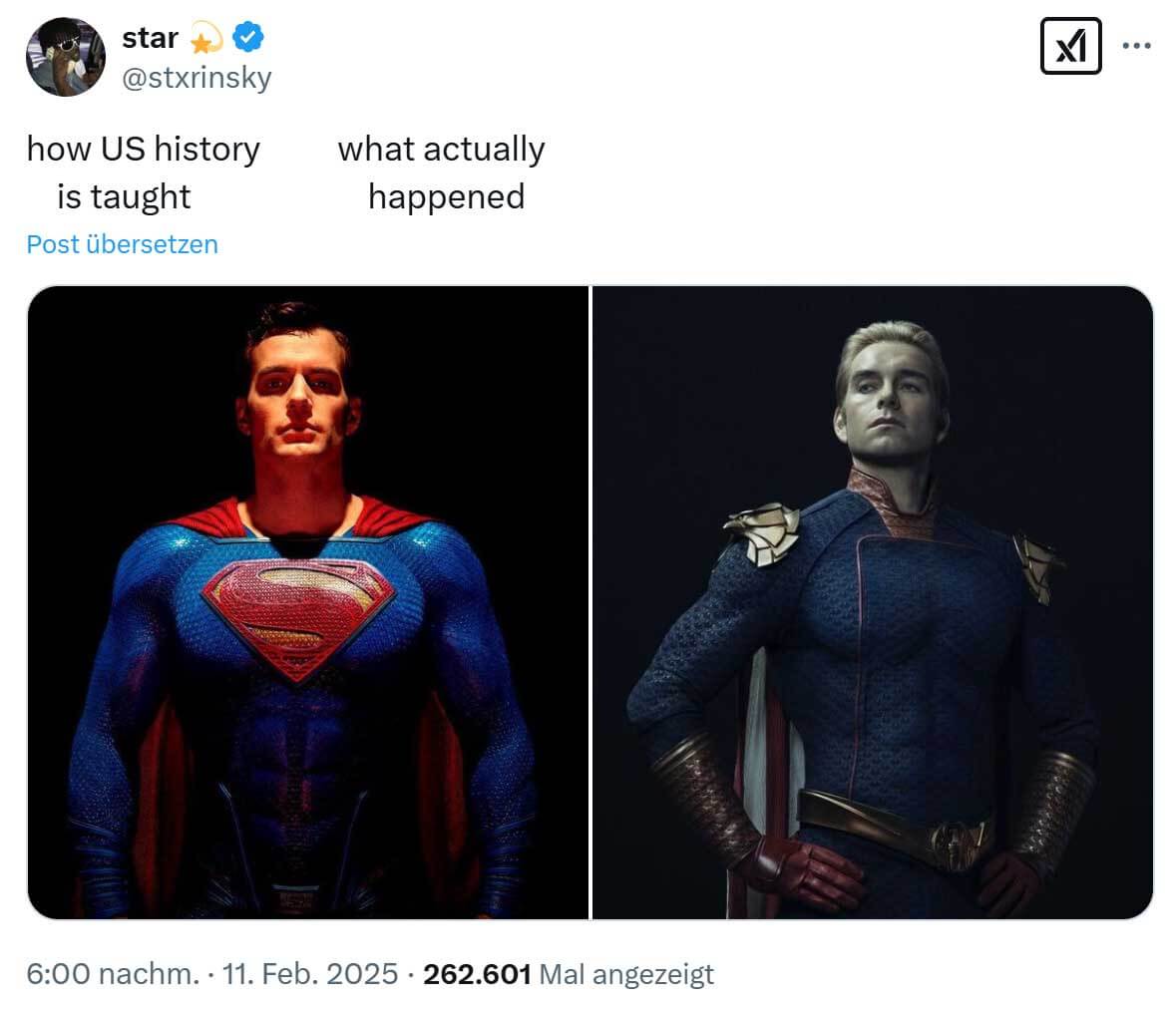This screenshot has width=1176, height=1009.
Task: Click the gold belt buckle in right image
Action: [x=954, y=844]
